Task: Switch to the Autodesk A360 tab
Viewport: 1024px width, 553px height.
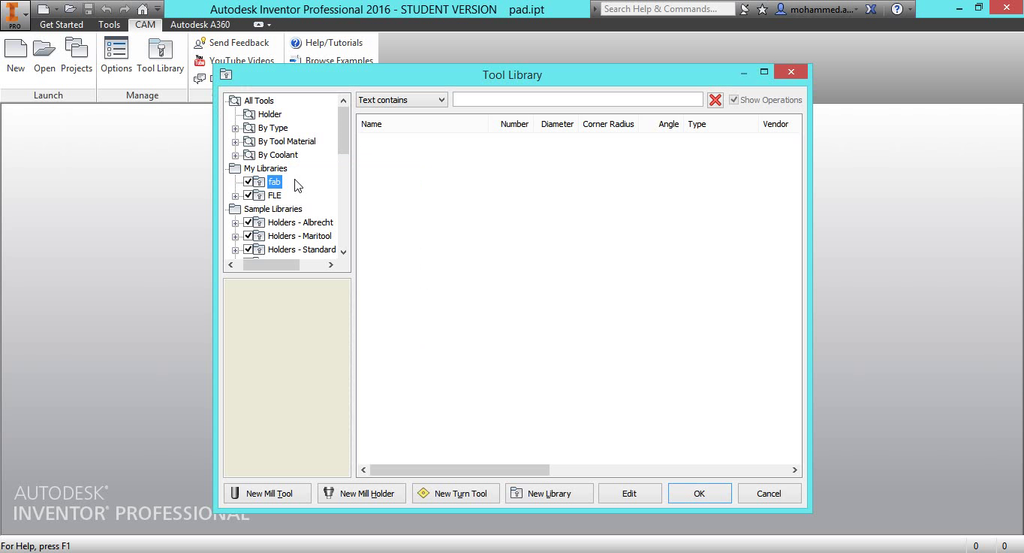Action: [200, 24]
